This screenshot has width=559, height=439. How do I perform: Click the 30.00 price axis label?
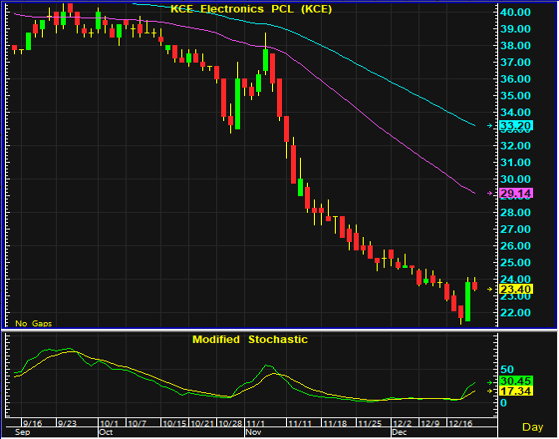pyautogui.click(x=516, y=179)
